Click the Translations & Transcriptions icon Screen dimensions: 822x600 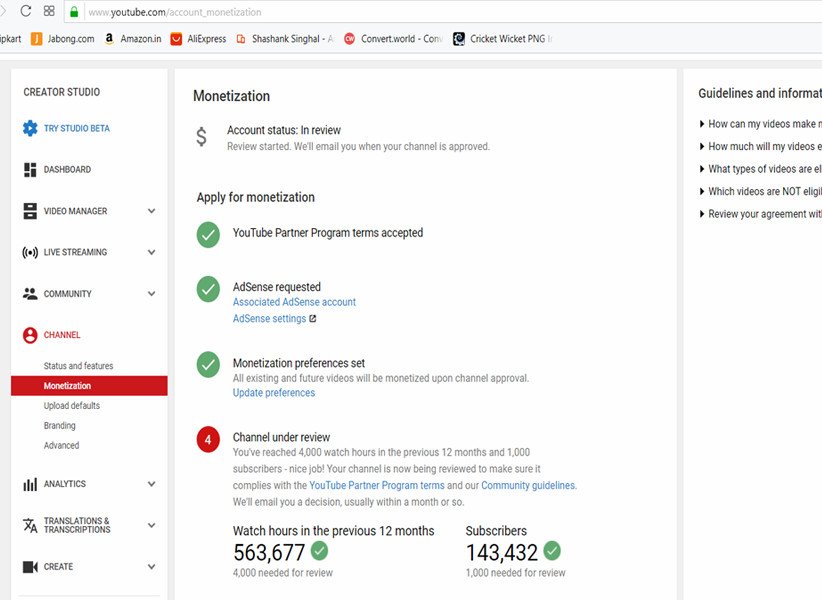(x=30, y=525)
